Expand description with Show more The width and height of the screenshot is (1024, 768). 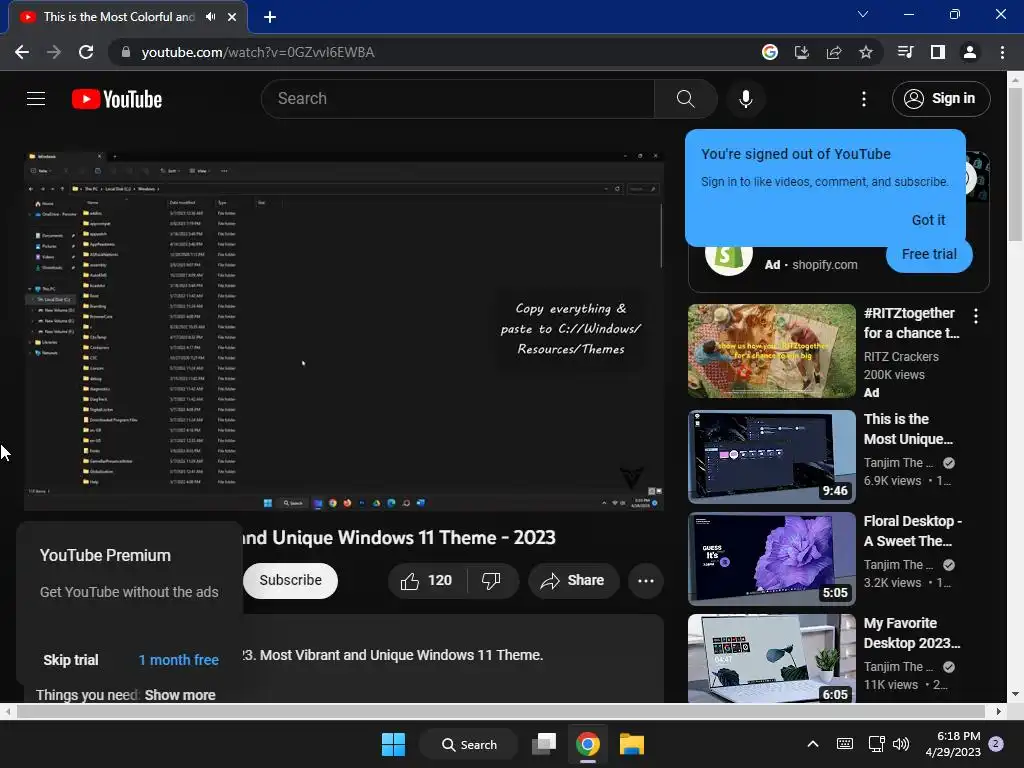point(180,695)
